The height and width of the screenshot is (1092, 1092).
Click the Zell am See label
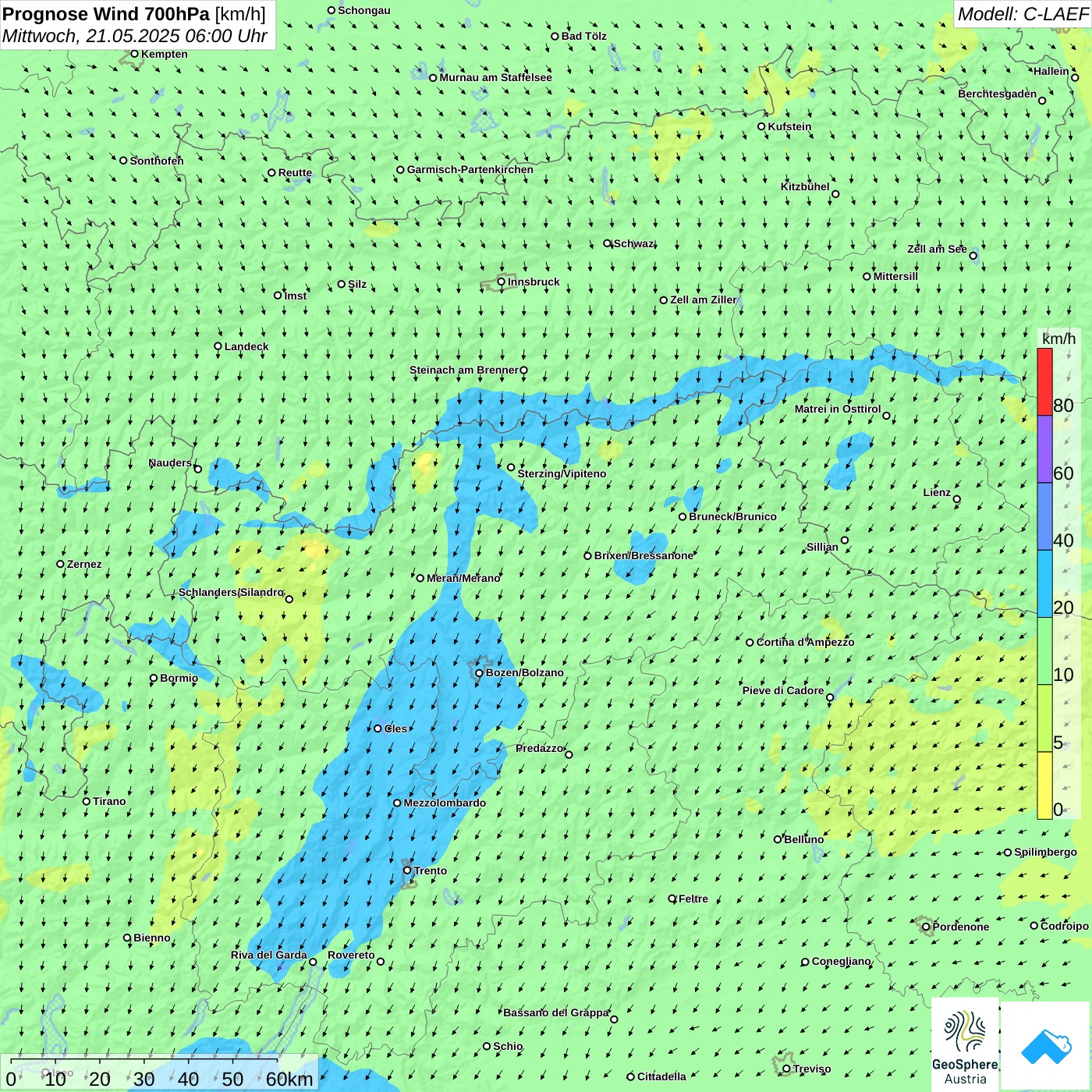(x=937, y=249)
